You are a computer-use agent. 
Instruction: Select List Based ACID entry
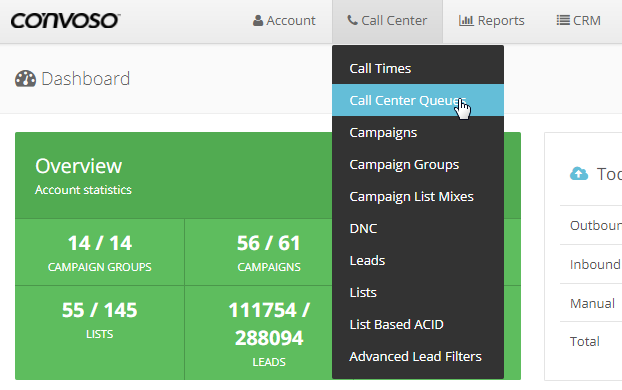coord(418,325)
